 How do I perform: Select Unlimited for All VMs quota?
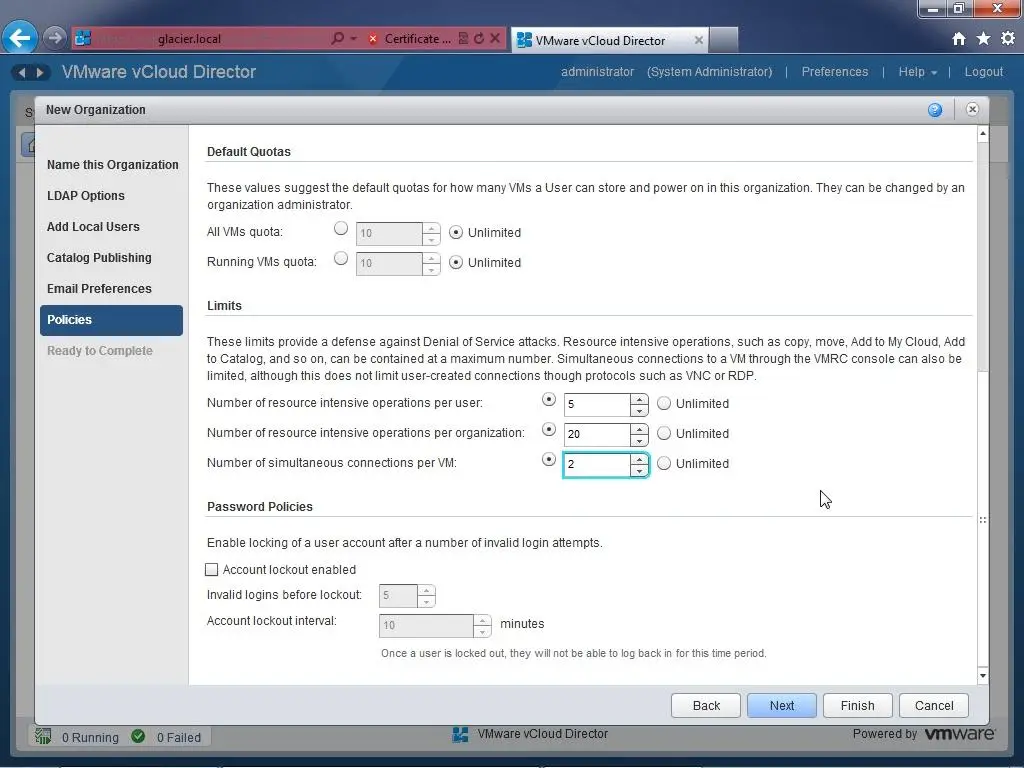(456, 232)
